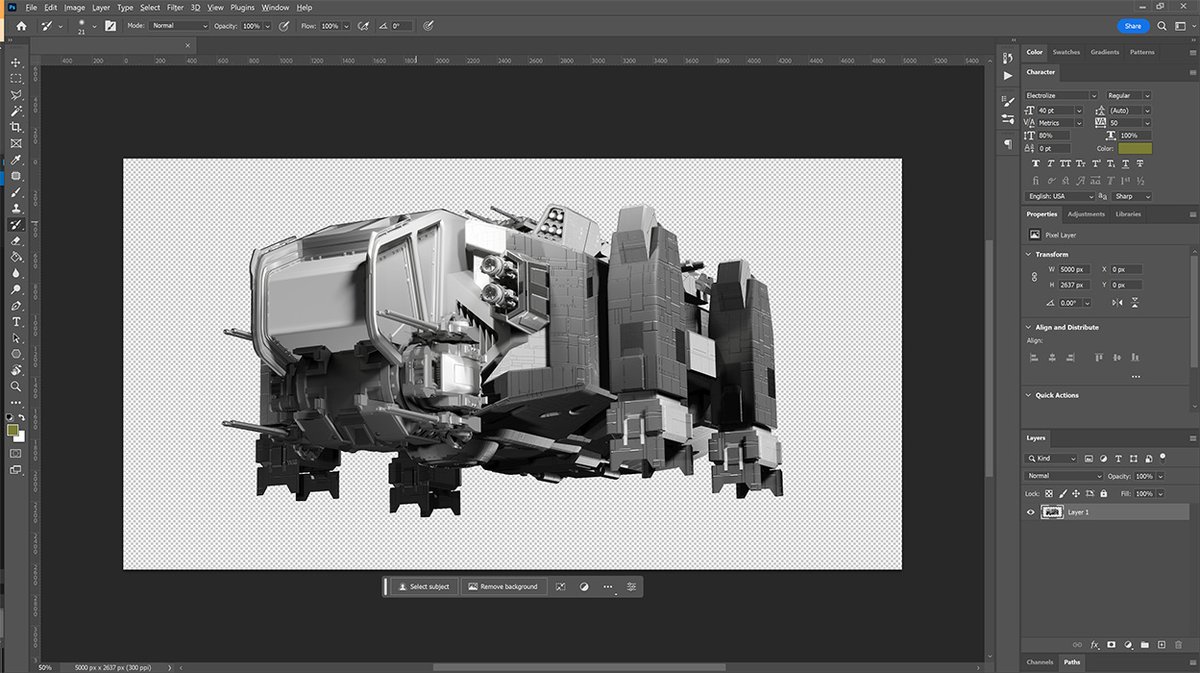Viewport: 1200px width, 673px height.
Task: Click the Remove background button
Action: click(503, 587)
